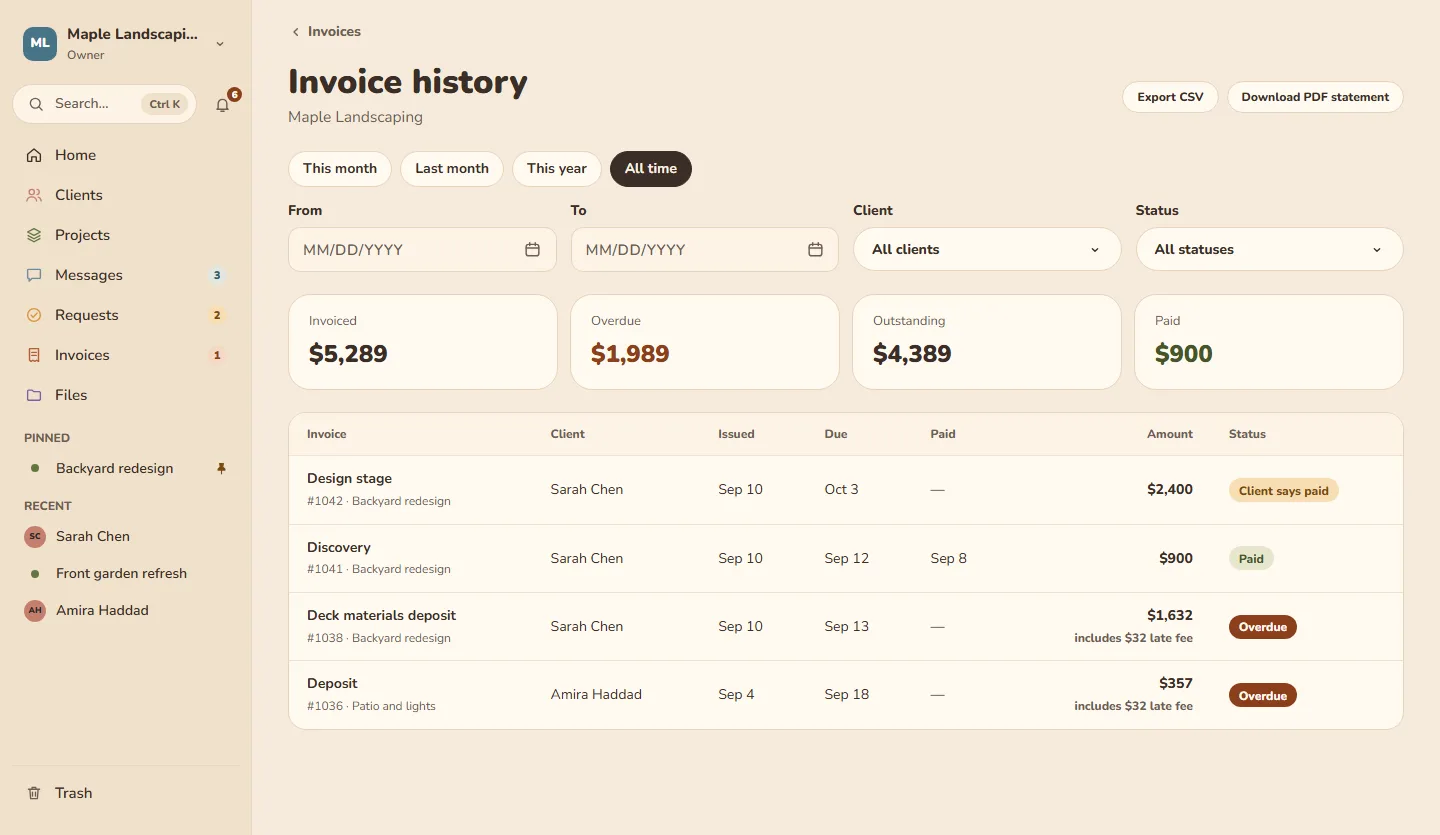
Task: Click the Invoiced $5,289 summary card
Action: coord(422,341)
